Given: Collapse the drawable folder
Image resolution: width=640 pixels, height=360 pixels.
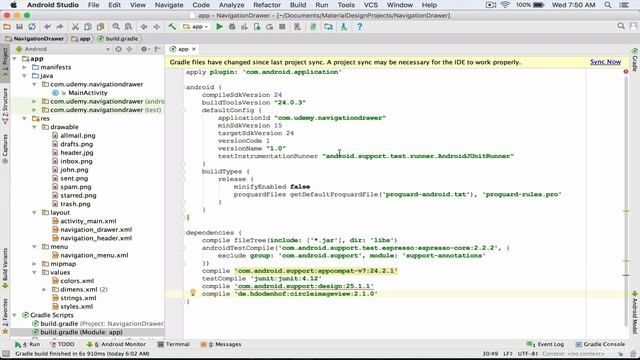Looking at the screenshot, I should point(35,127).
